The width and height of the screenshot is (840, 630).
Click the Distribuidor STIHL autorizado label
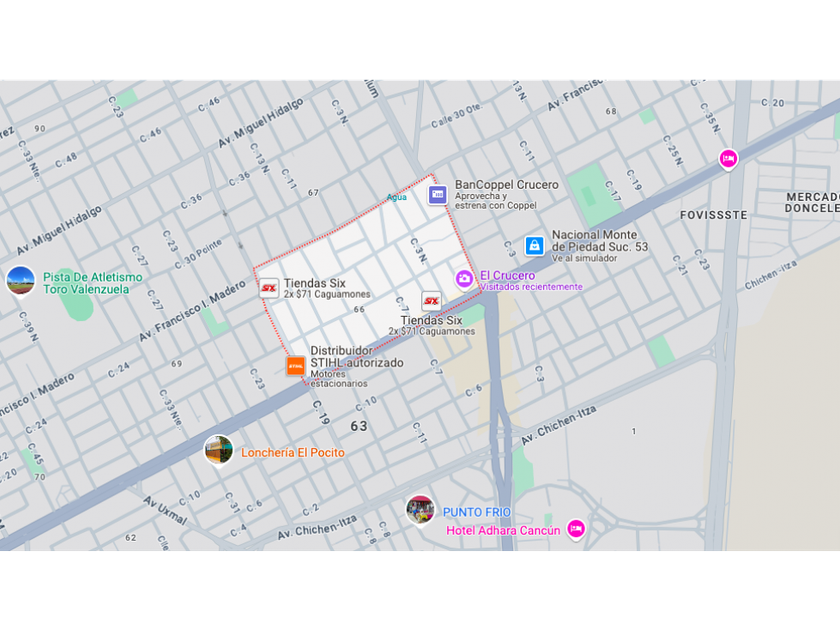point(357,357)
